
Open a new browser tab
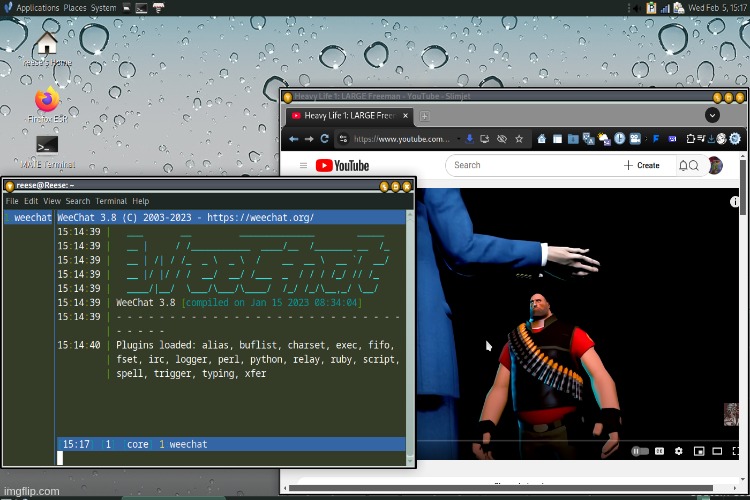tap(424, 116)
